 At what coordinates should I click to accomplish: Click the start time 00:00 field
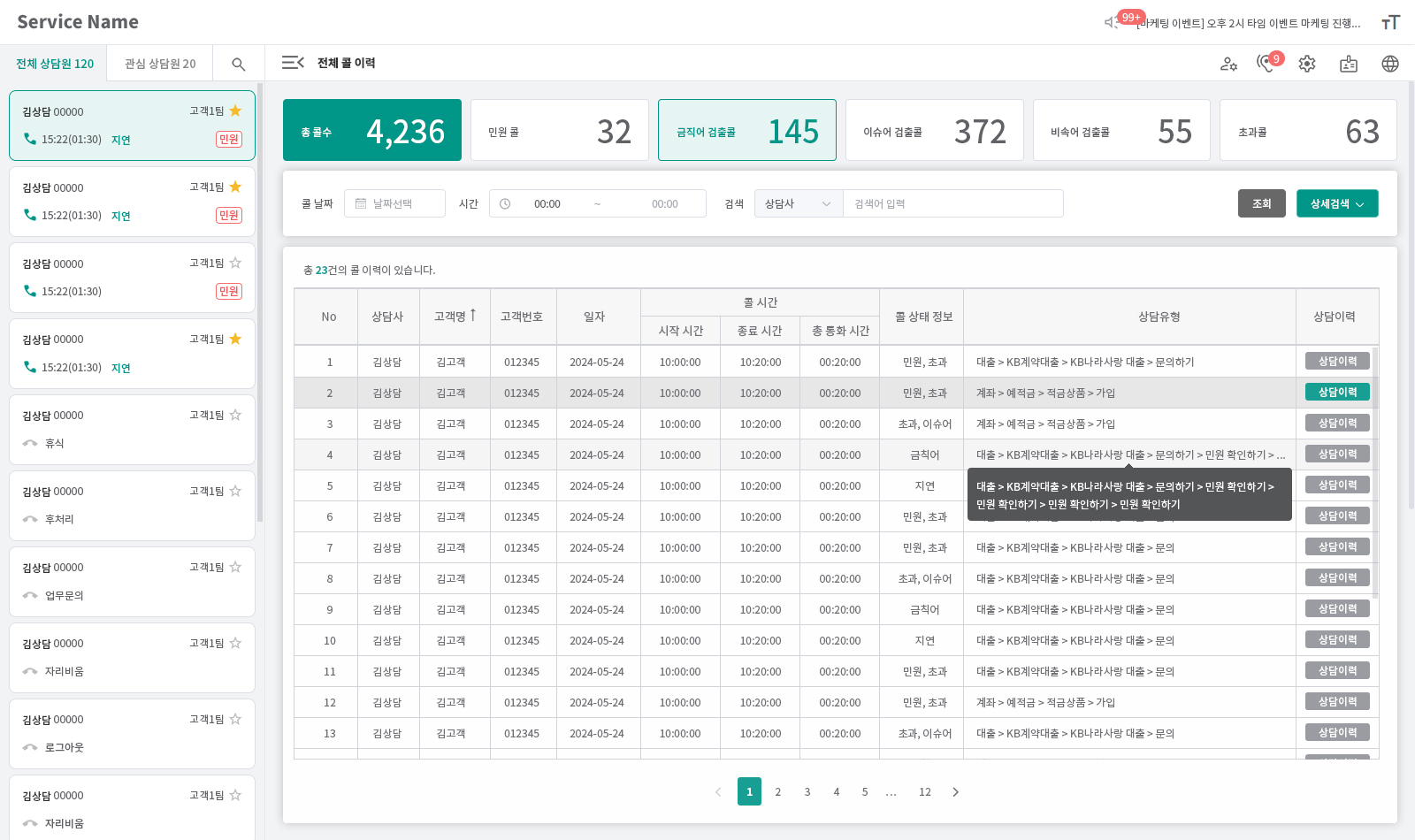pyautogui.click(x=547, y=203)
